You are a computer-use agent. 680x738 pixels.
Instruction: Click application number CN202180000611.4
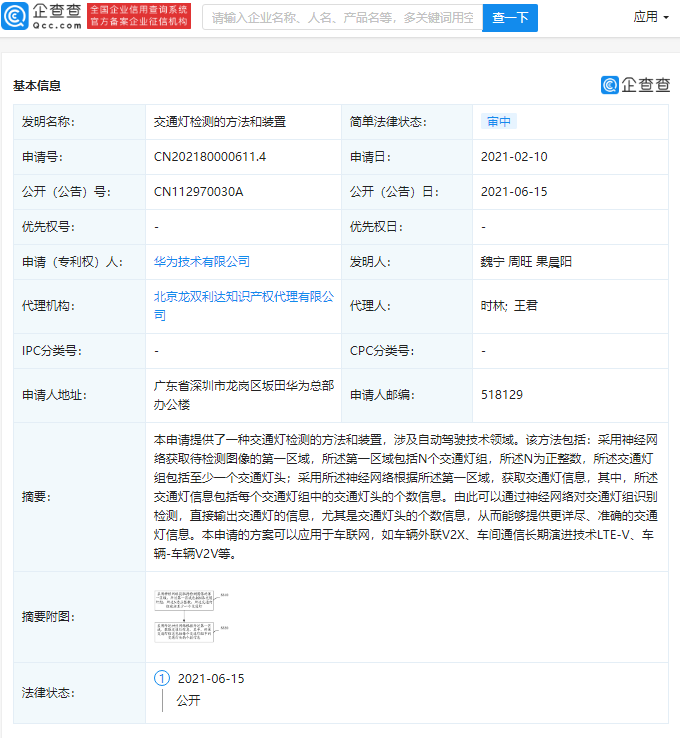coord(210,157)
